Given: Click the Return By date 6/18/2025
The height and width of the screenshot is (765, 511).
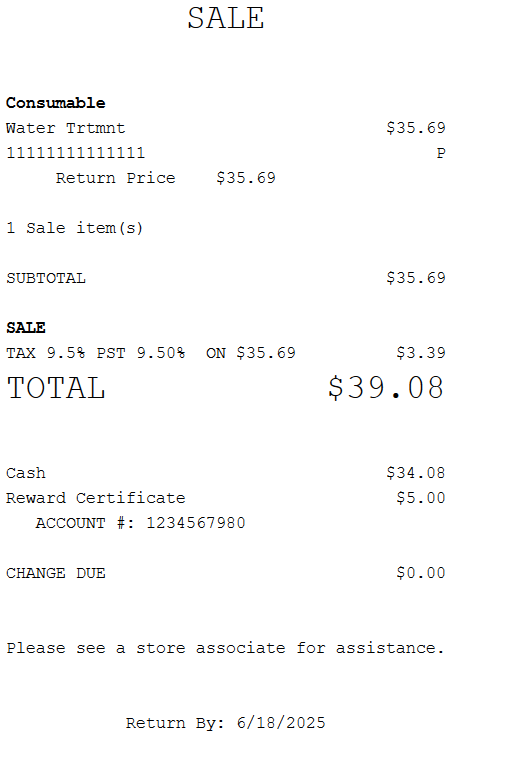Looking at the screenshot, I should pyautogui.click(x=281, y=723).
